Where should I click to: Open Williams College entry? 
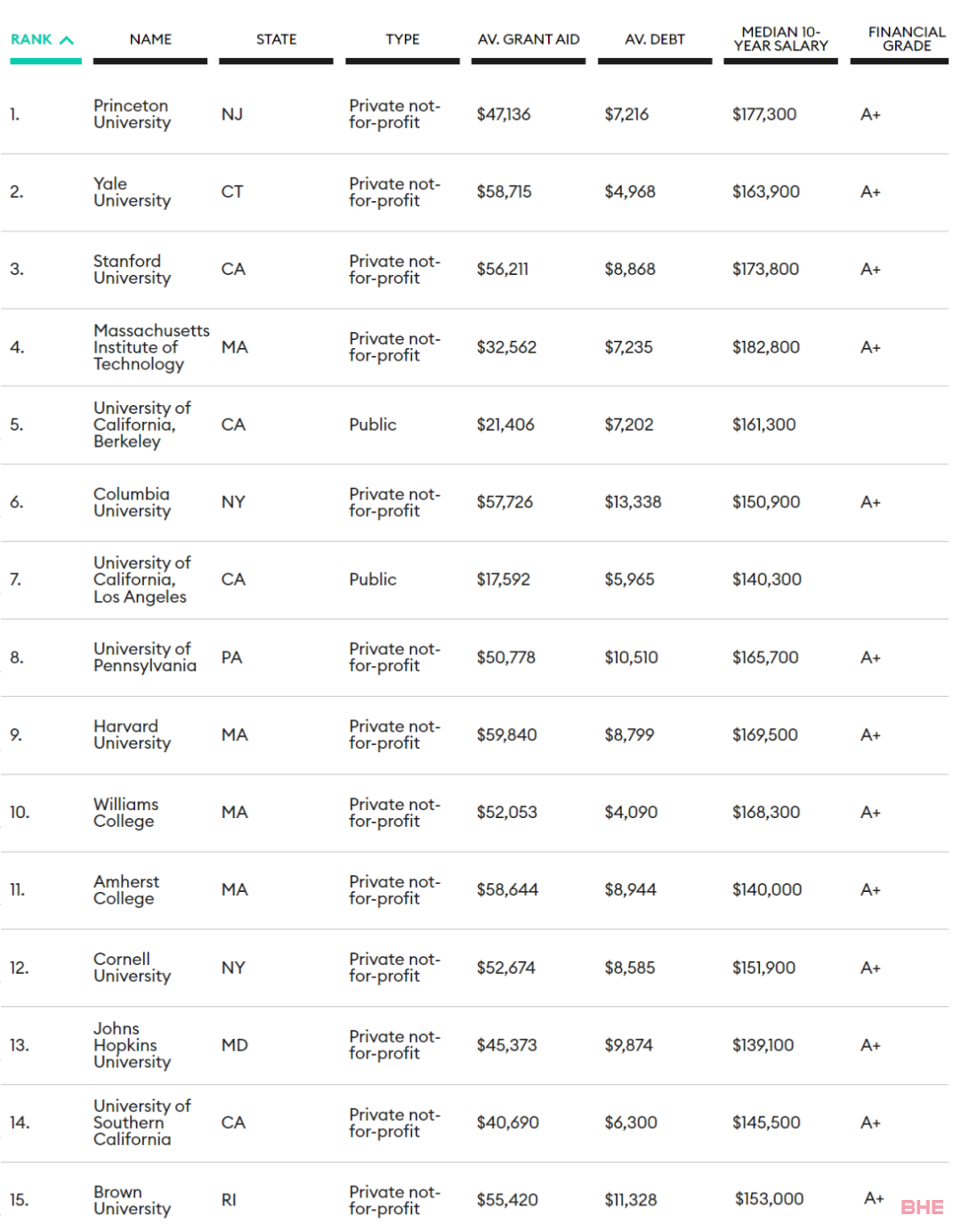(x=125, y=812)
